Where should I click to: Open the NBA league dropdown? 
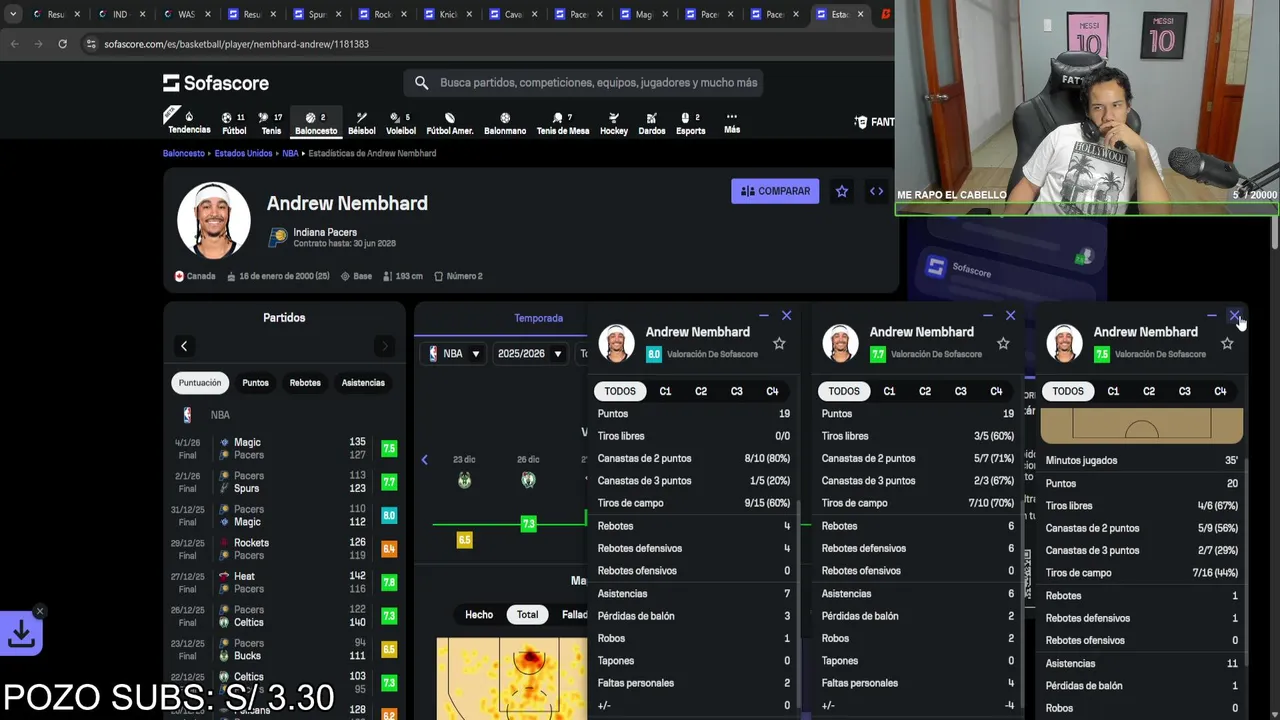coord(454,353)
